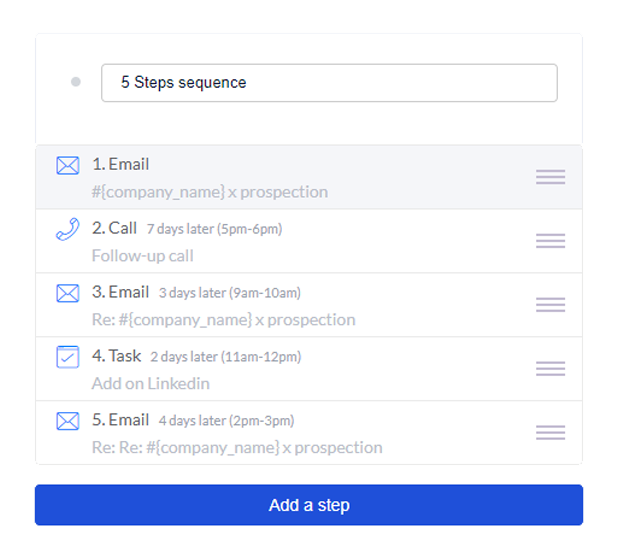The width and height of the screenshot is (621, 554).
Task: Click the reorder handle on step 3 Email
Action: 551,305
